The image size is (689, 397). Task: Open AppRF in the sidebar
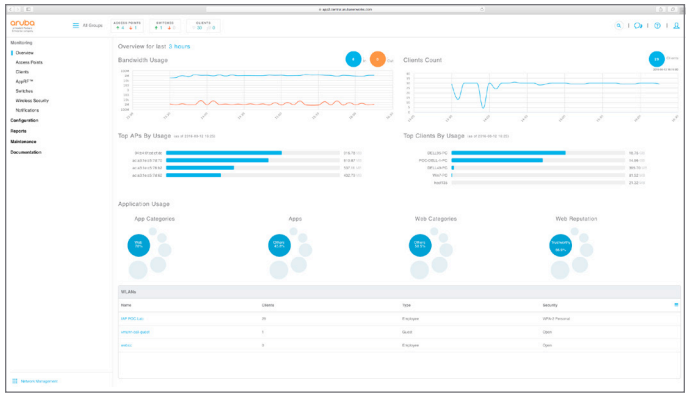click(x=24, y=81)
